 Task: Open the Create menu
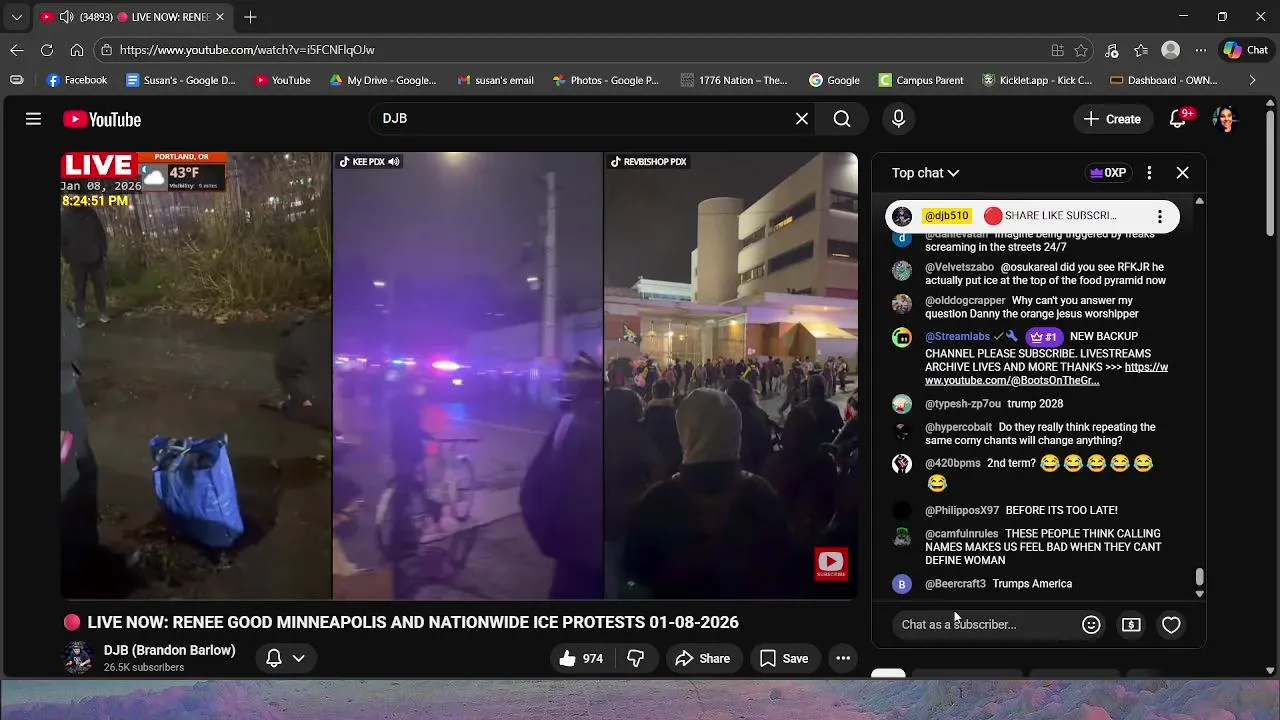[x=1112, y=119]
